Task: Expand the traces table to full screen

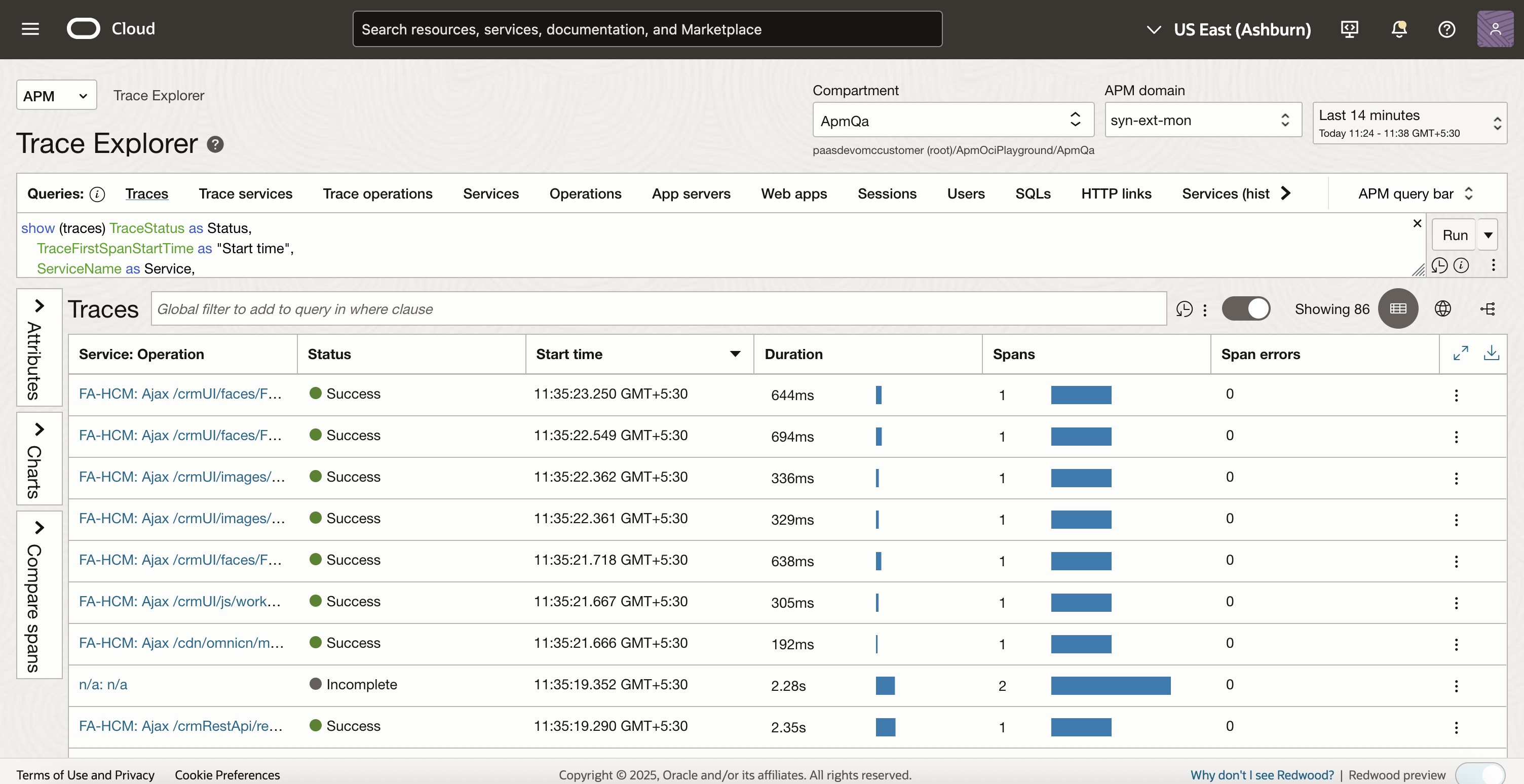Action: point(1460,353)
